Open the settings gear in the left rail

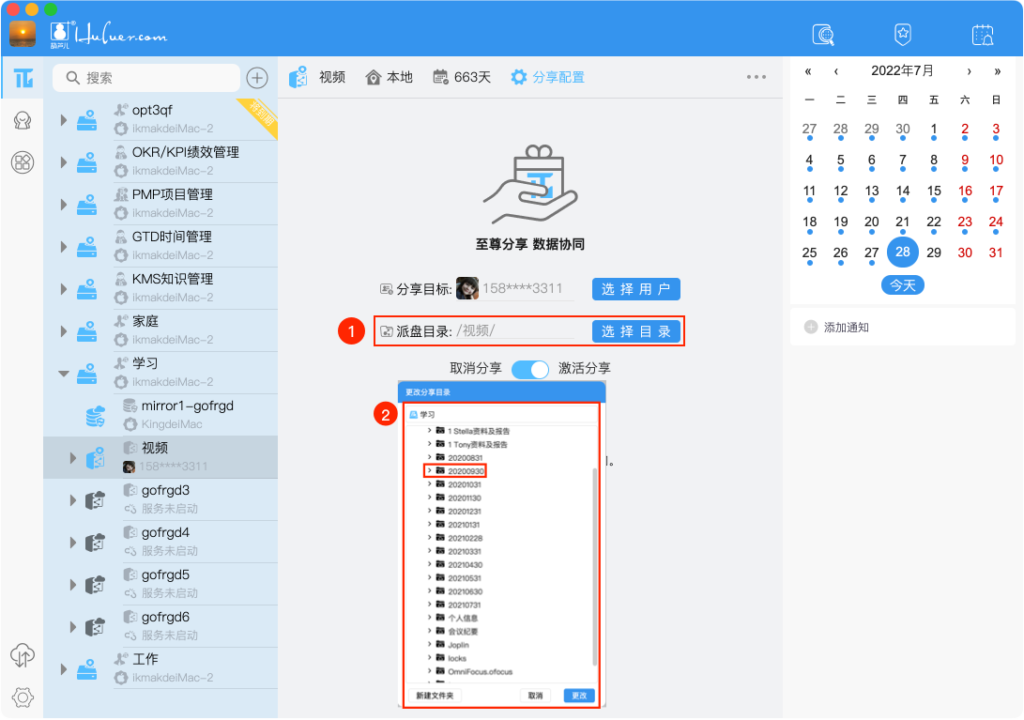(x=23, y=697)
